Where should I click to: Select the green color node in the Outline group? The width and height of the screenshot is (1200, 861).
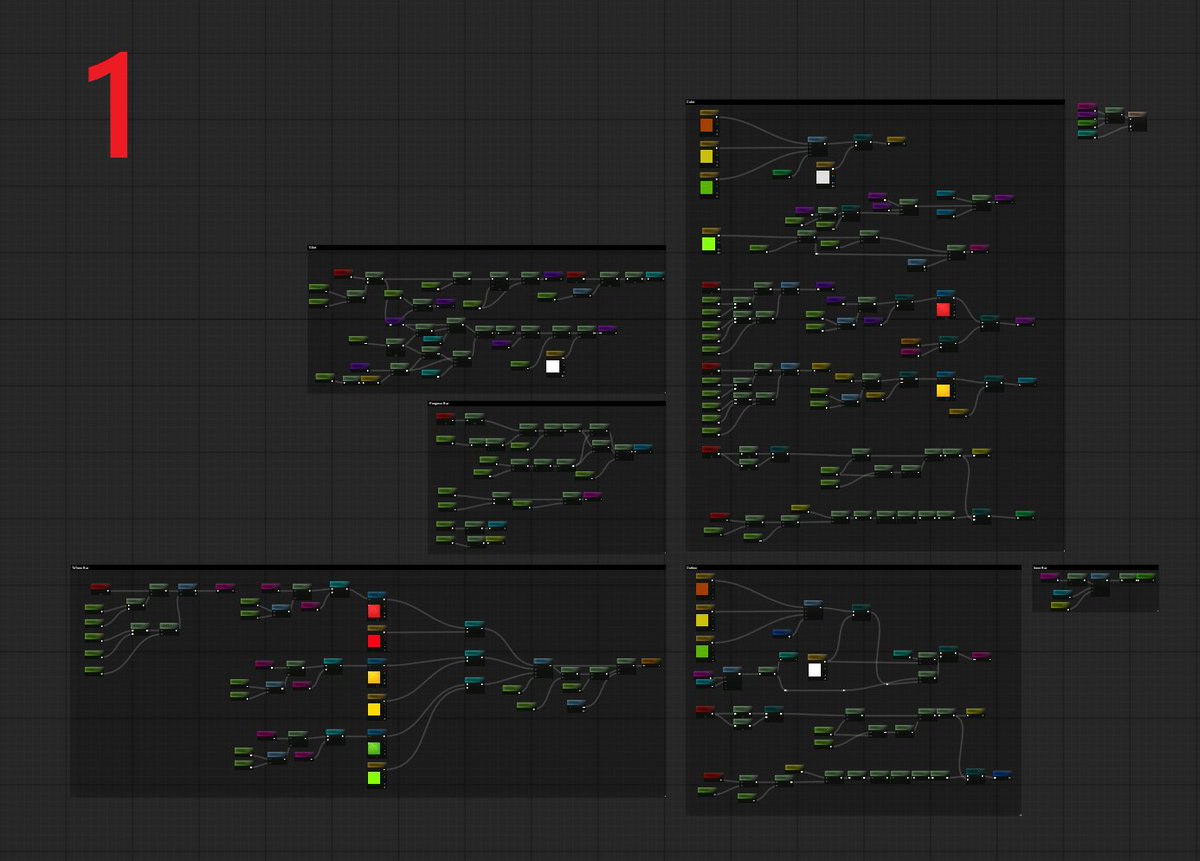[x=703, y=647]
